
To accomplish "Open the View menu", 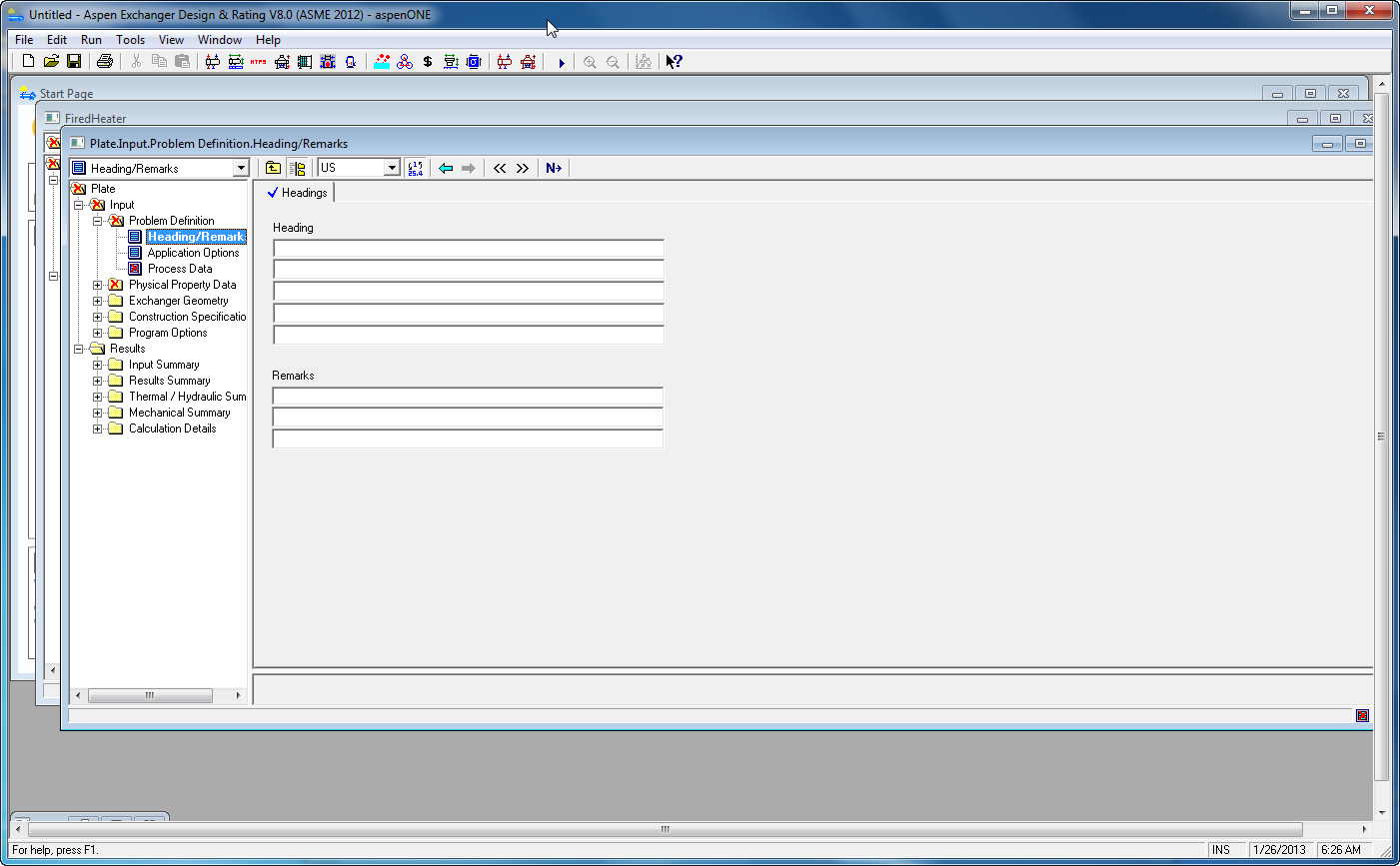I will click(171, 40).
